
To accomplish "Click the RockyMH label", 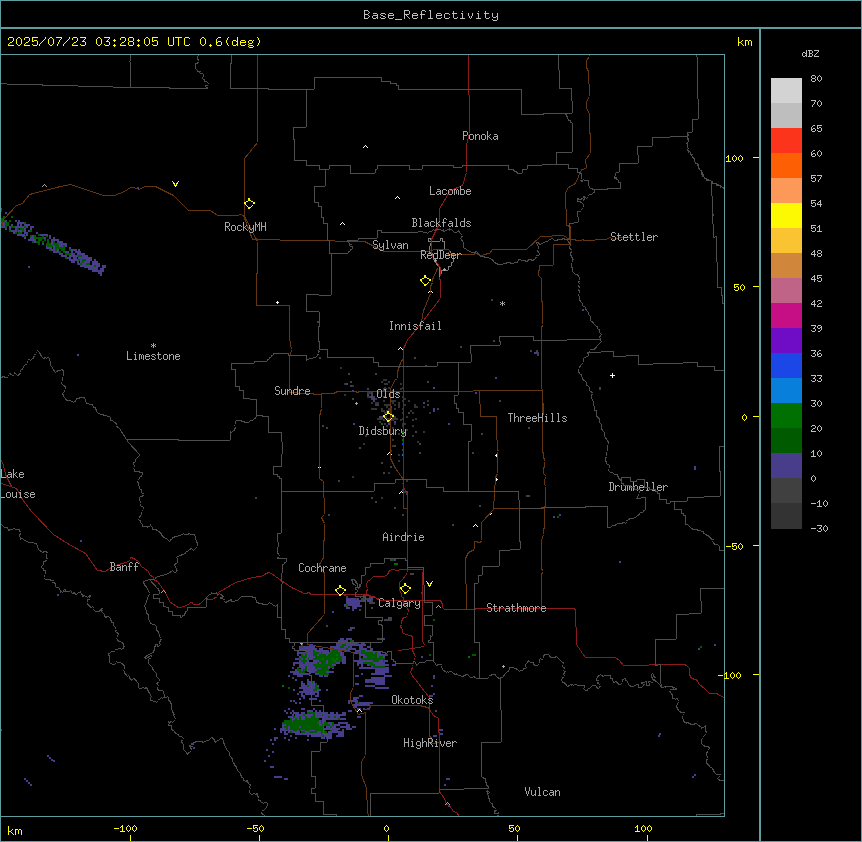I will tap(245, 227).
